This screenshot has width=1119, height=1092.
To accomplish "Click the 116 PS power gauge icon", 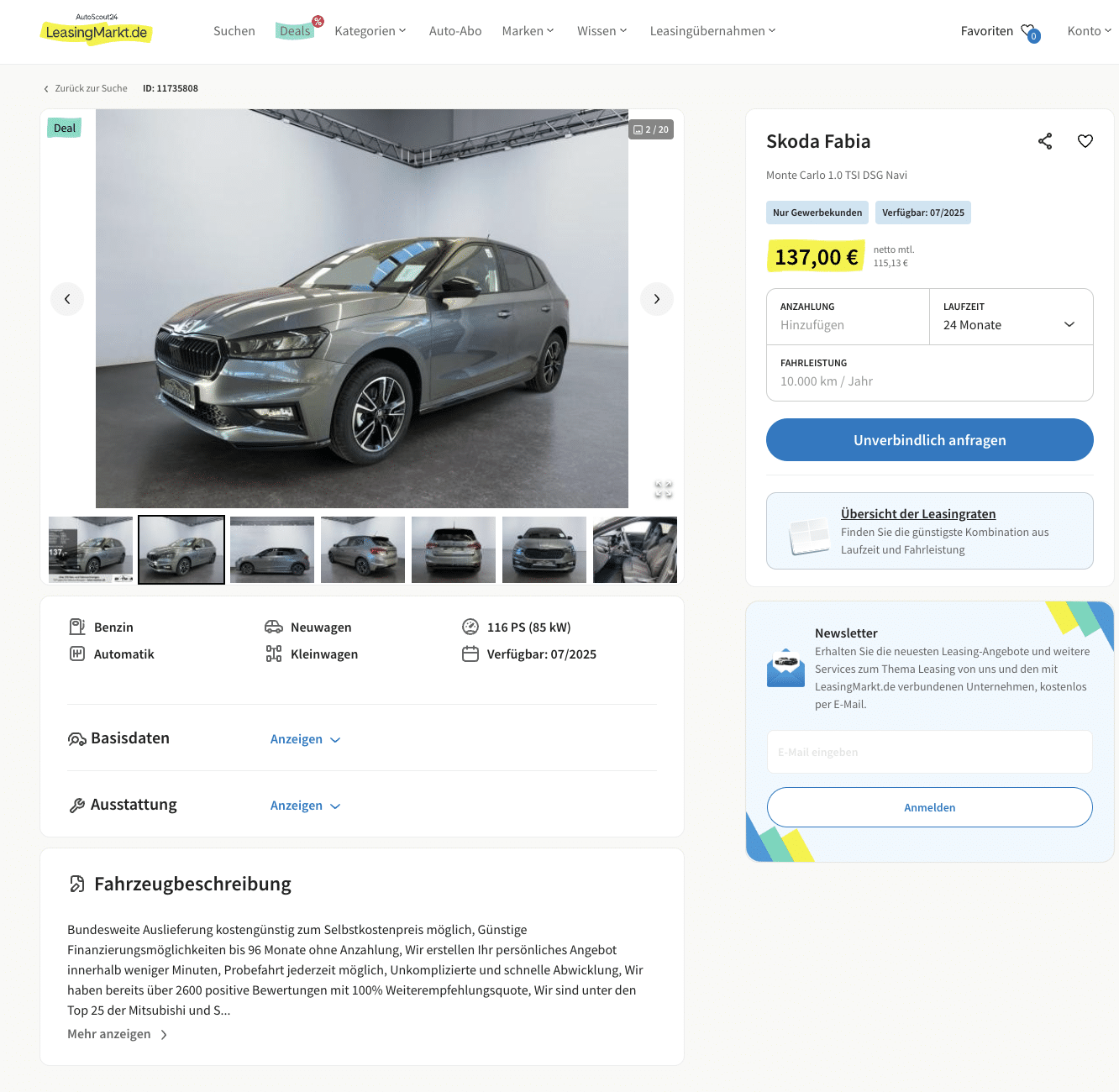I will point(470,627).
